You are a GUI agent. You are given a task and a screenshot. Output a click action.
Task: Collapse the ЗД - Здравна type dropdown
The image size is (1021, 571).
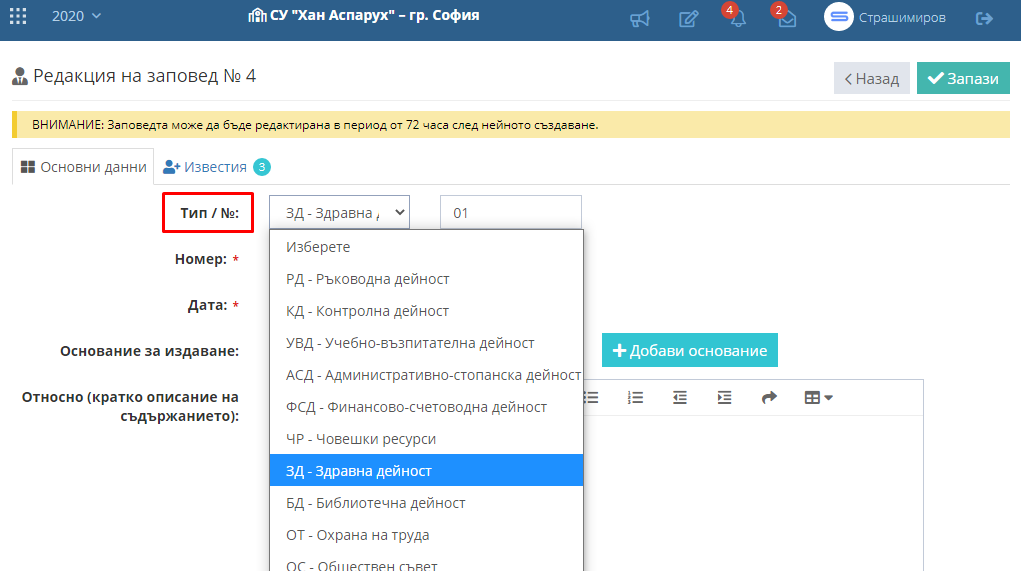[x=339, y=213]
